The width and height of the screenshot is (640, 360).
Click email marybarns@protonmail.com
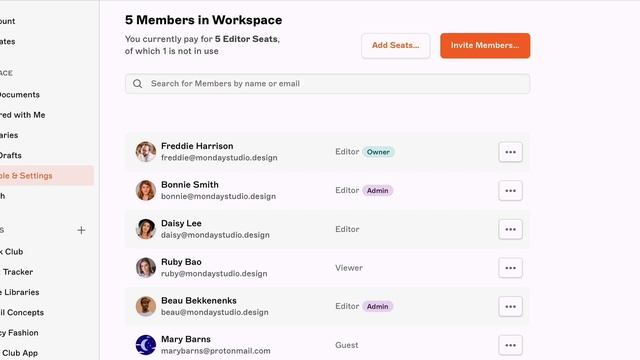(216, 351)
